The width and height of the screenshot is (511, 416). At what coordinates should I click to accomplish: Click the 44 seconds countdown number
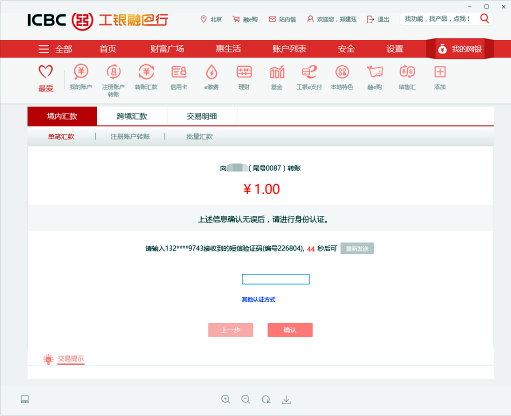point(311,249)
